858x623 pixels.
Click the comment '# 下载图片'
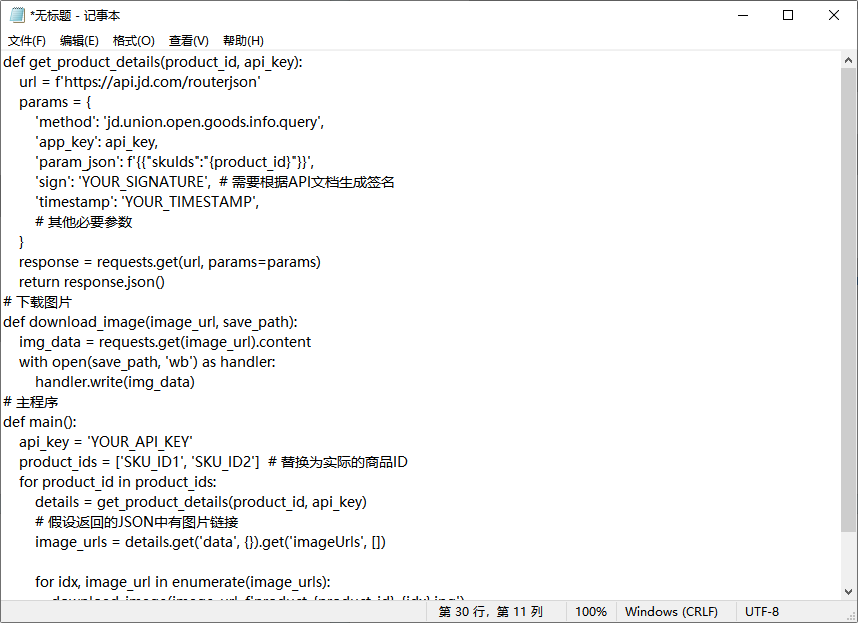[x=37, y=302]
